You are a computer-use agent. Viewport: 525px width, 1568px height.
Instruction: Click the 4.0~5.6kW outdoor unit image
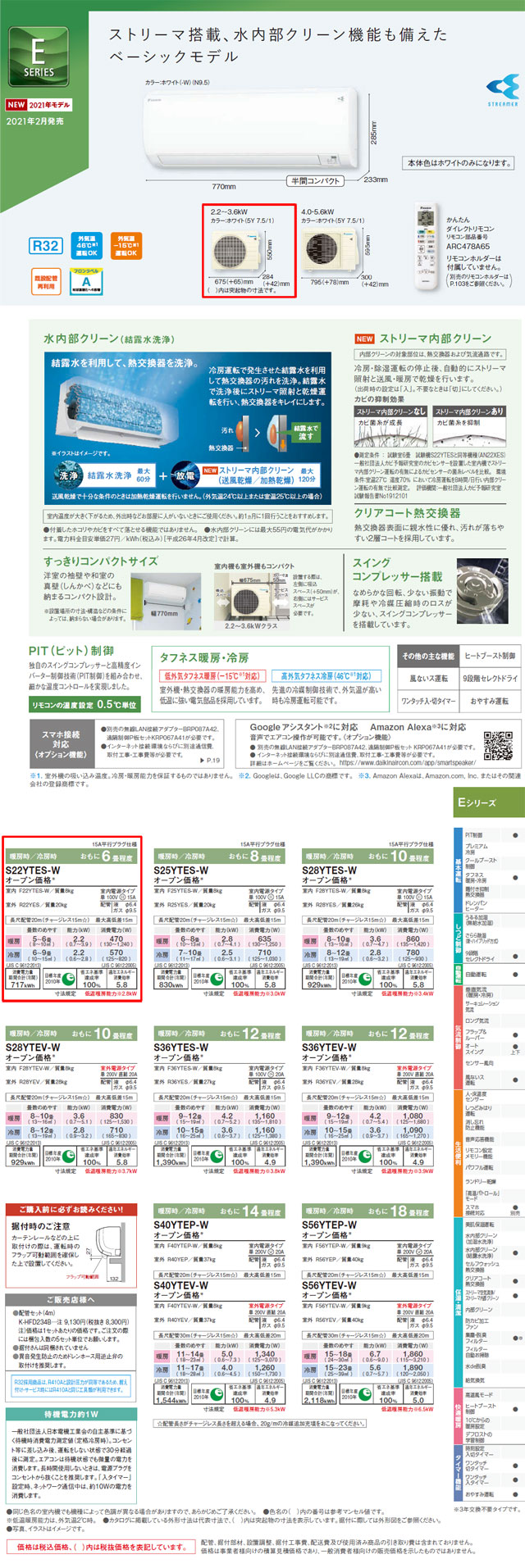[x=329, y=251]
